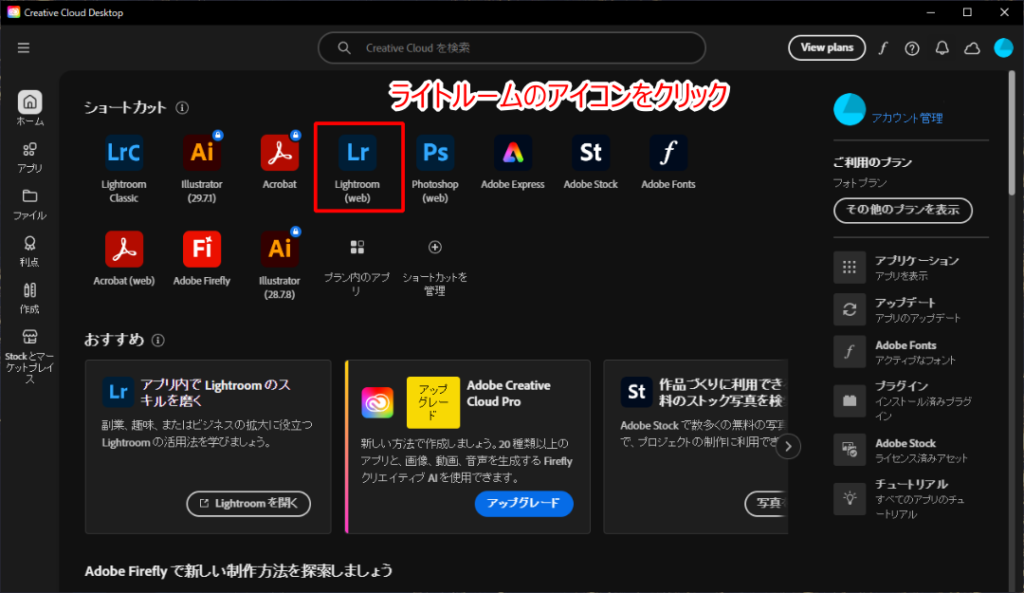
Task: Open the アプリ section in sidebar
Action: point(29,157)
